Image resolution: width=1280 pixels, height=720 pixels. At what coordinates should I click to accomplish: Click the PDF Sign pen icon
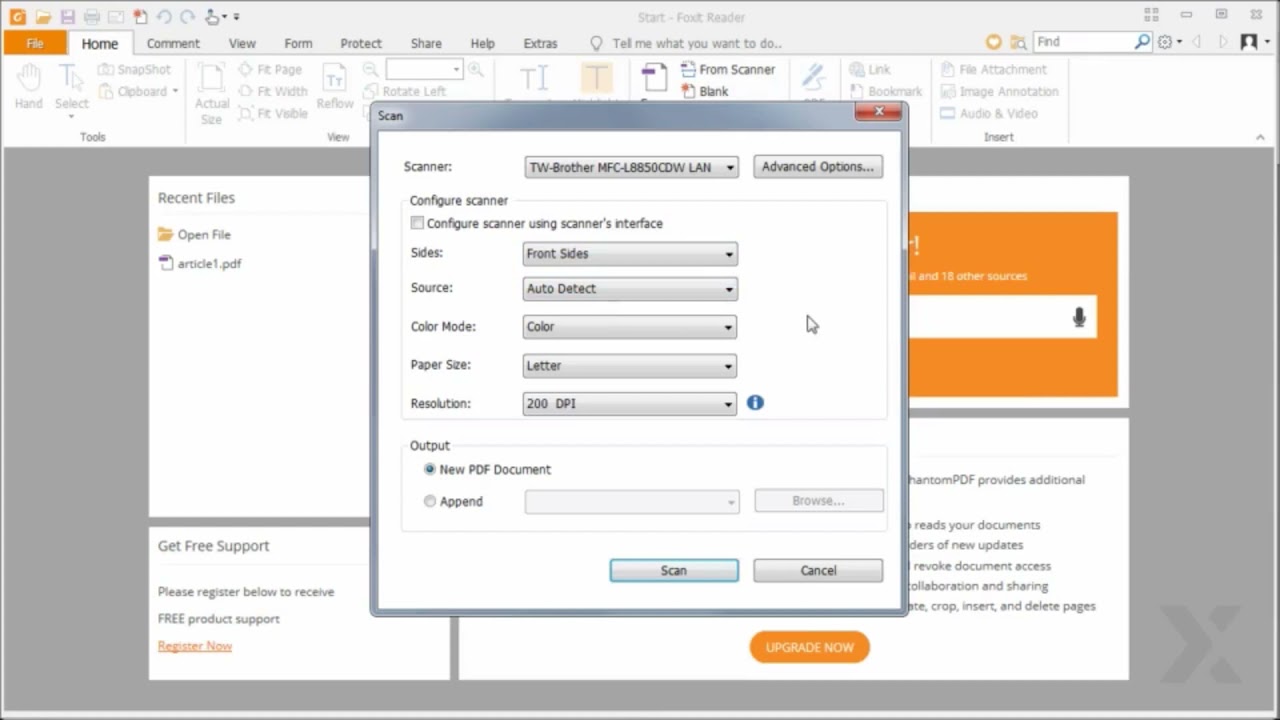coord(814,78)
